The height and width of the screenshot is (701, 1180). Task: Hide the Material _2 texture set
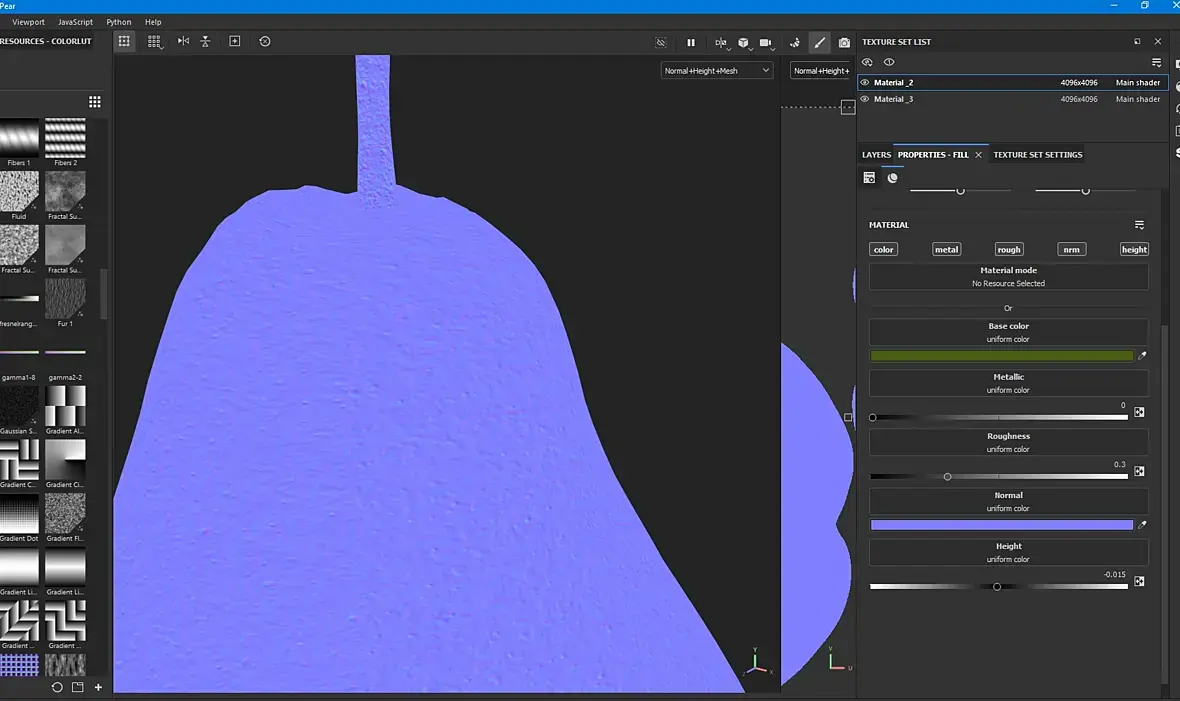pos(865,83)
